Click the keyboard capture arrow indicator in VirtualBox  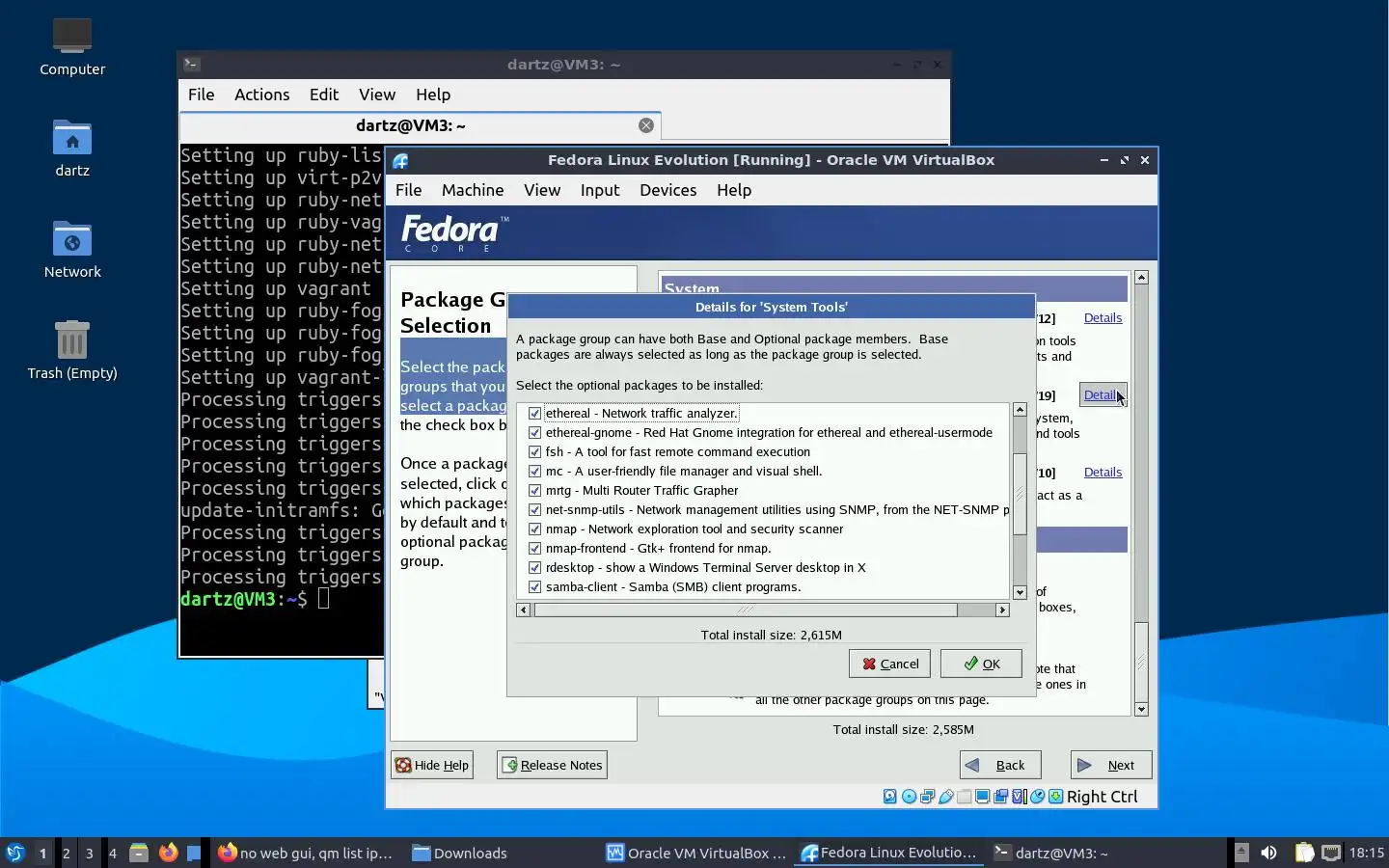click(1056, 797)
